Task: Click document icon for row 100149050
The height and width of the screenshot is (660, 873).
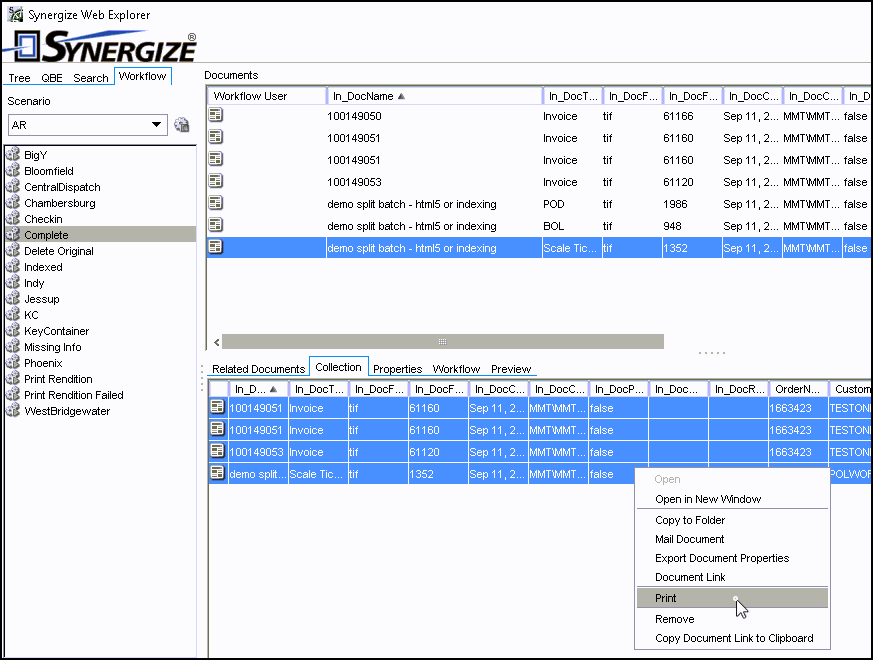Action: coord(215,115)
